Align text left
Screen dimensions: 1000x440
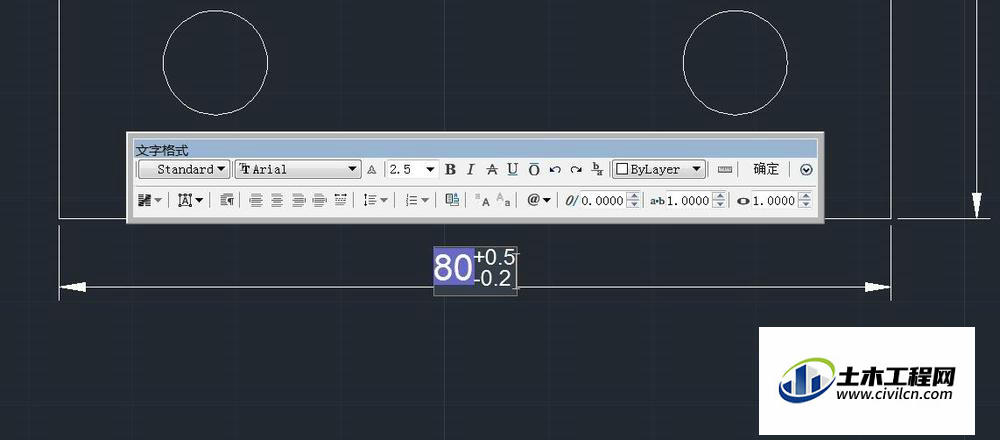pyautogui.click(x=256, y=200)
